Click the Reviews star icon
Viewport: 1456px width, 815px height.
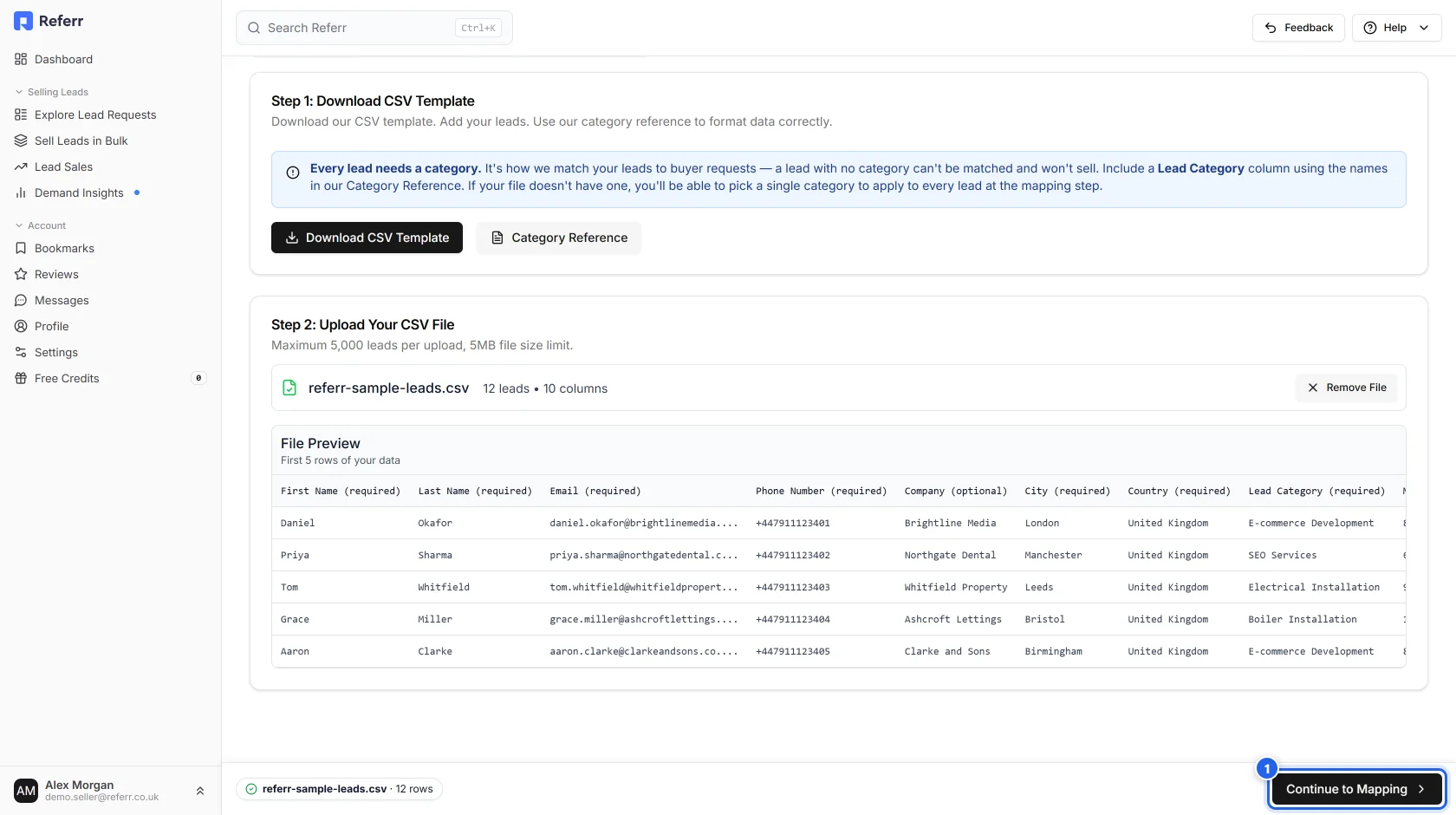tap(21, 274)
